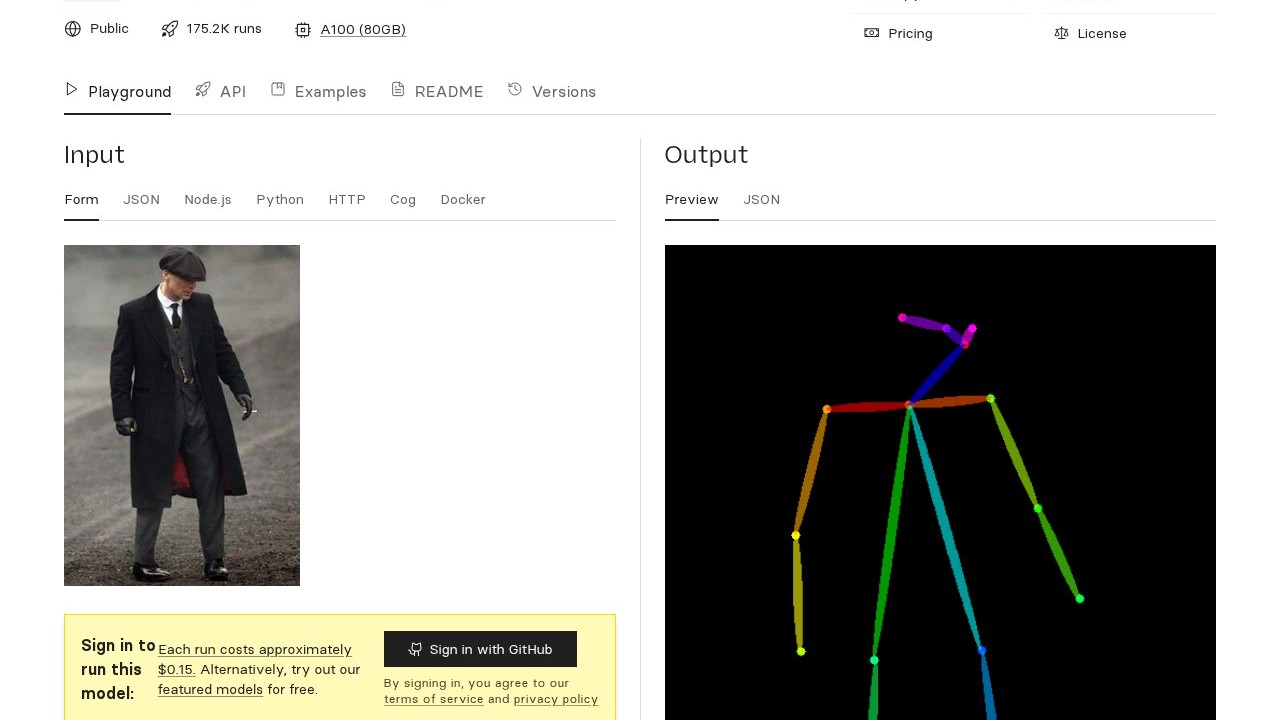Switch Output view to JSON tab
Viewport: 1280px width, 720px height.
coord(761,200)
